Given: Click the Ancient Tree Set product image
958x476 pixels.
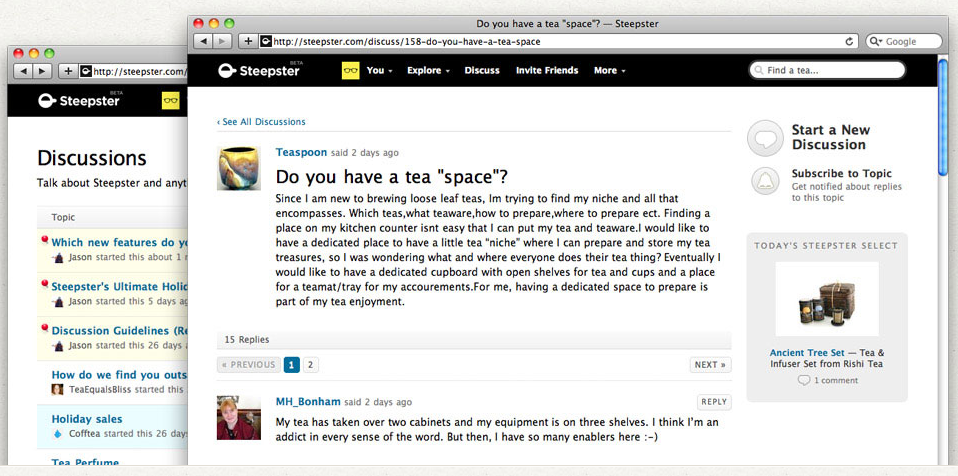Looking at the screenshot, I should pyautogui.click(x=827, y=299).
